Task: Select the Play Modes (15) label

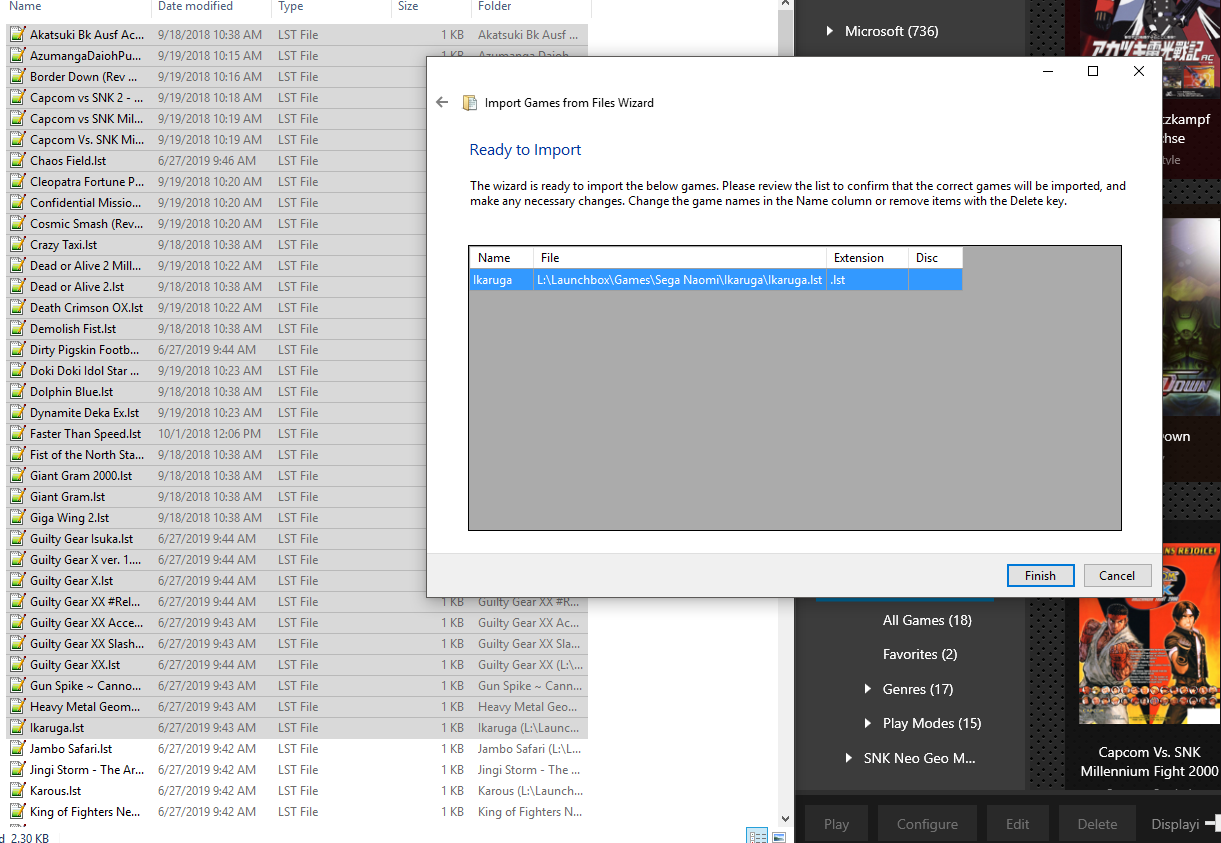Action: (x=932, y=723)
